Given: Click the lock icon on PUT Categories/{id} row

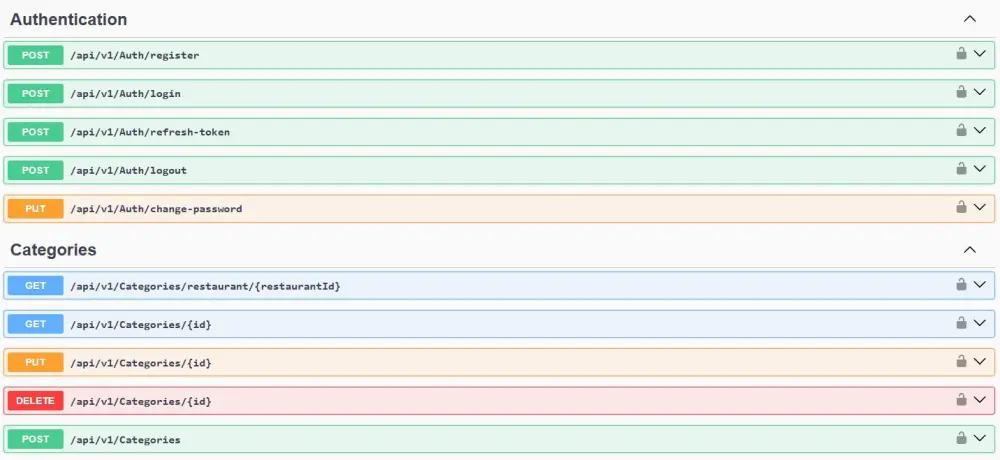Looking at the screenshot, I should [961, 361].
